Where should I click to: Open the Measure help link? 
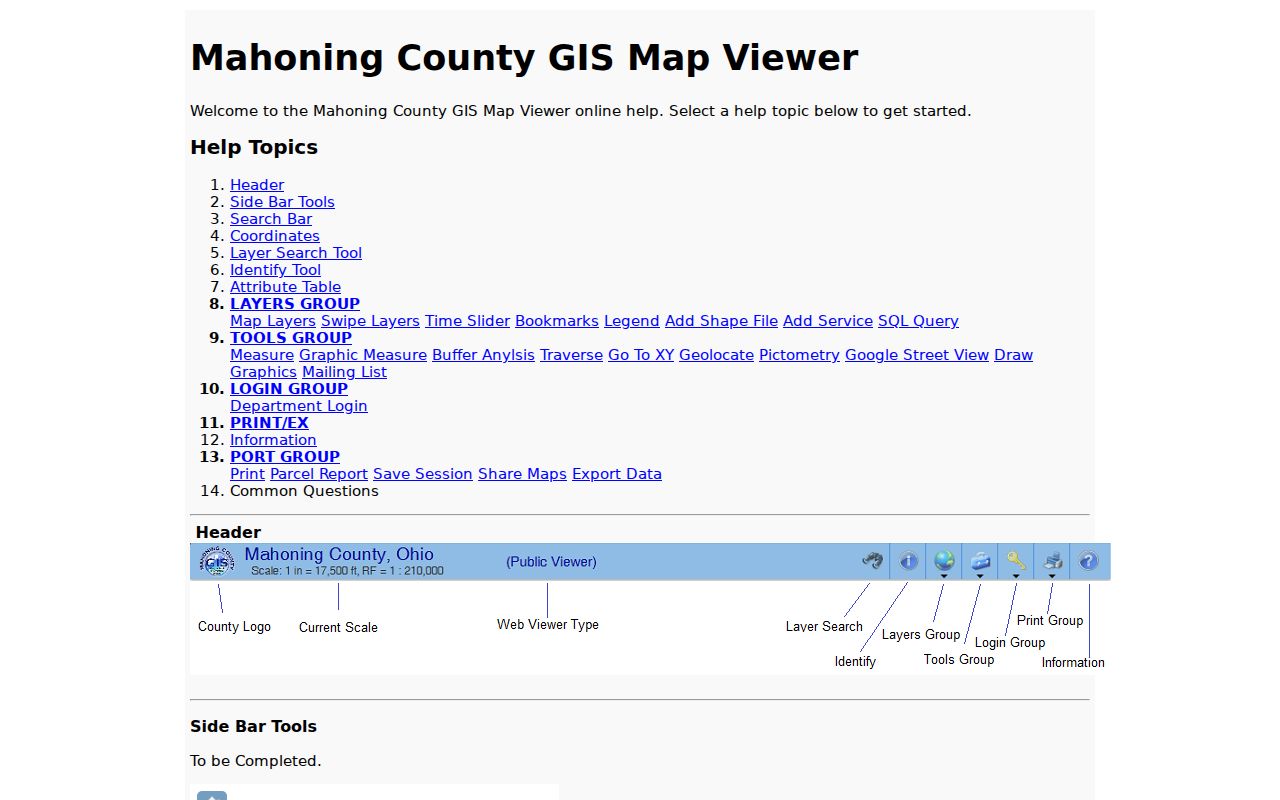tap(262, 355)
